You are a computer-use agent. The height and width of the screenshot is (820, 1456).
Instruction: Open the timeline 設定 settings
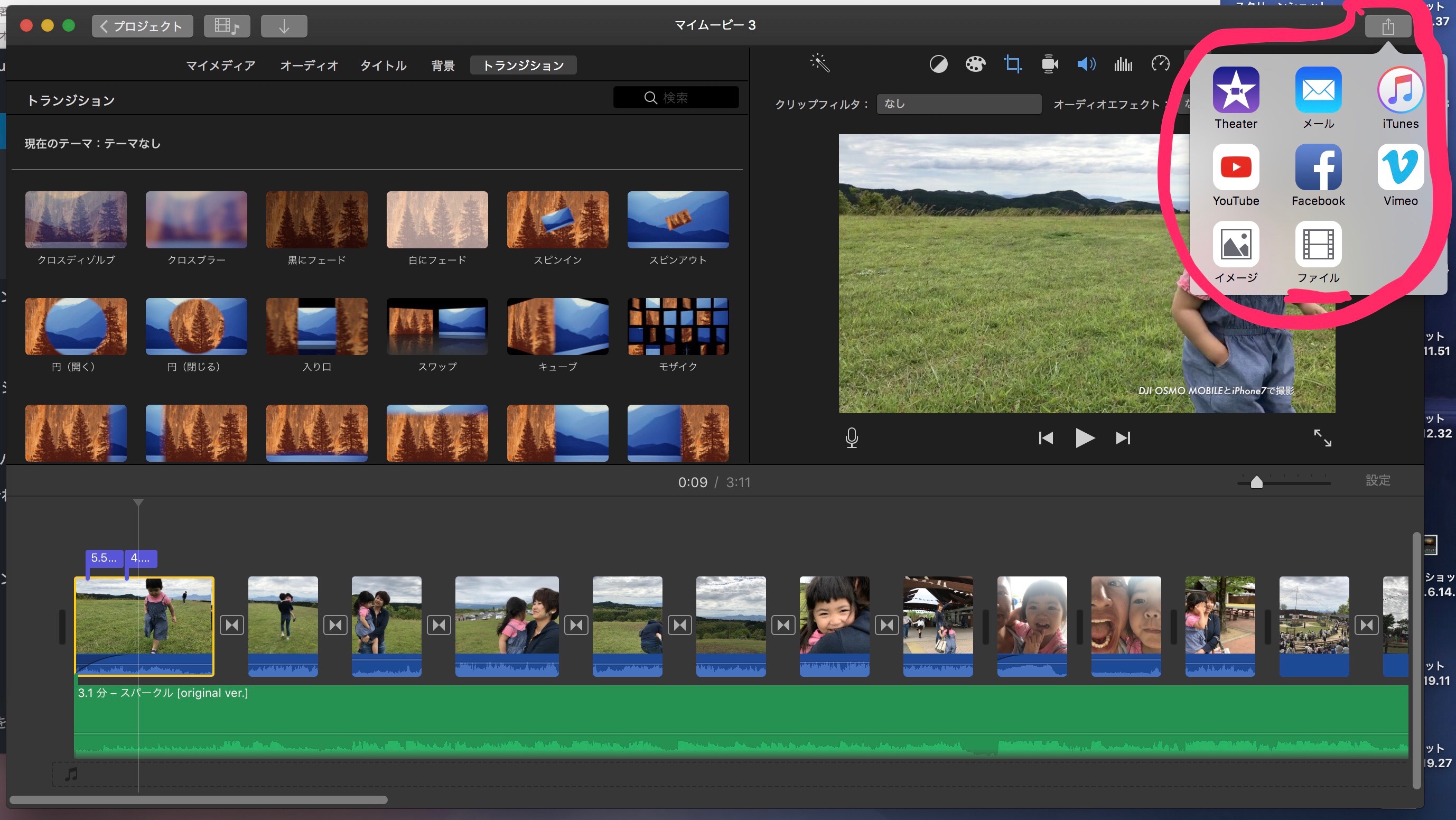[1377, 480]
